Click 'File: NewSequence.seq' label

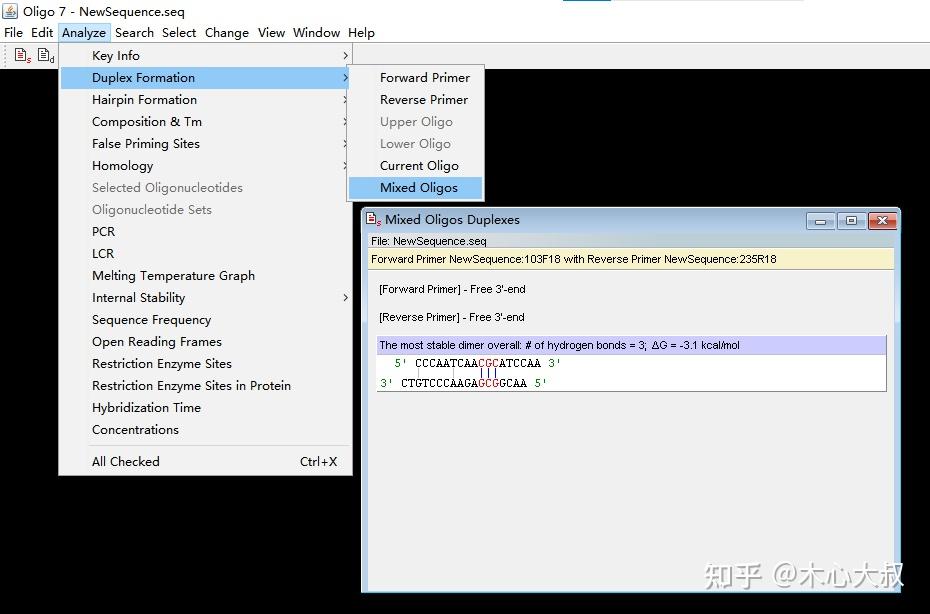click(428, 241)
